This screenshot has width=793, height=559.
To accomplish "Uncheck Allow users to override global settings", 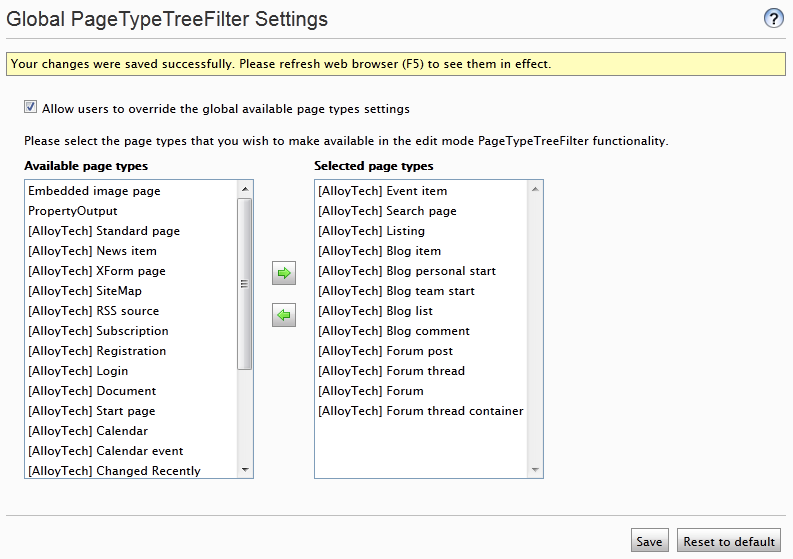I will point(30,107).
